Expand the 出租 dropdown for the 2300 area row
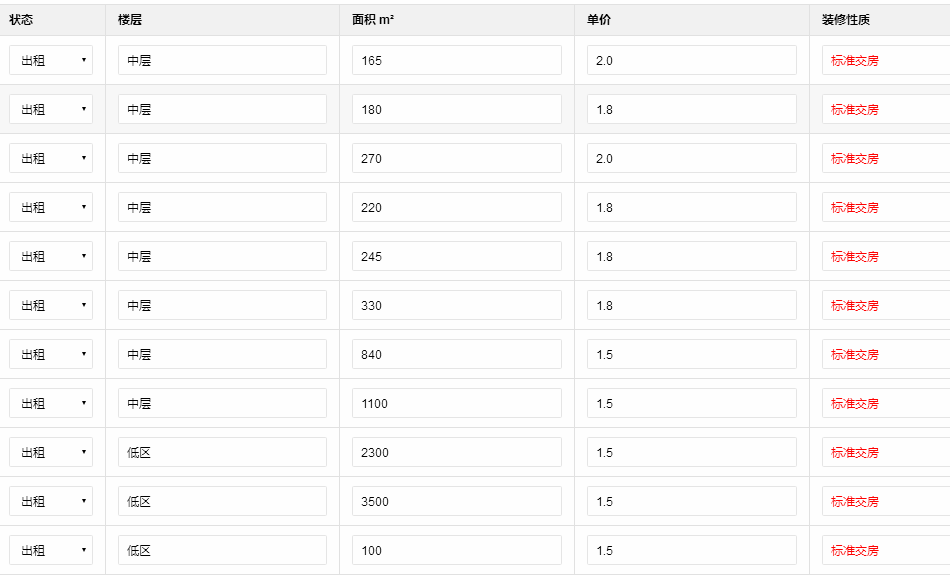 [x=51, y=452]
